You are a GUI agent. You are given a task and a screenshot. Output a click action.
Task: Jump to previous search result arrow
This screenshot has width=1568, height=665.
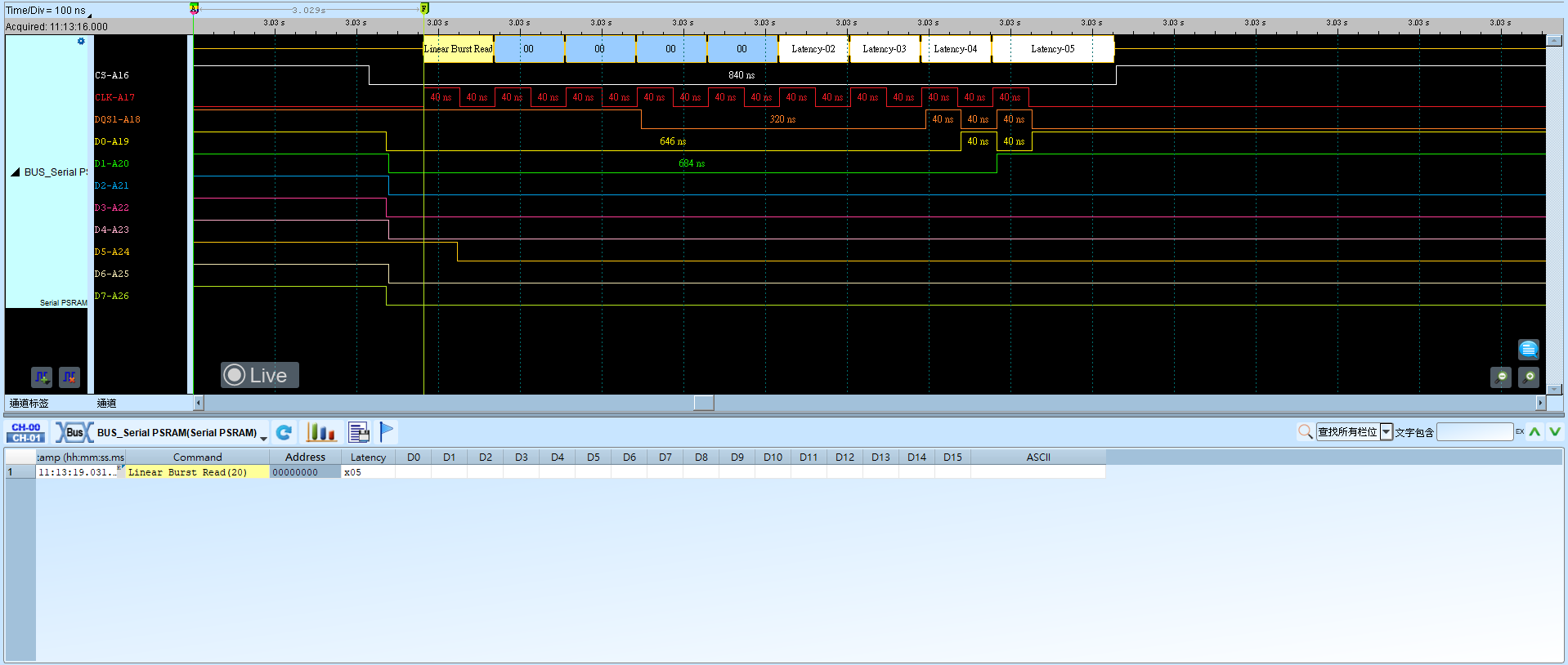pyautogui.click(x=1534, y=431)
